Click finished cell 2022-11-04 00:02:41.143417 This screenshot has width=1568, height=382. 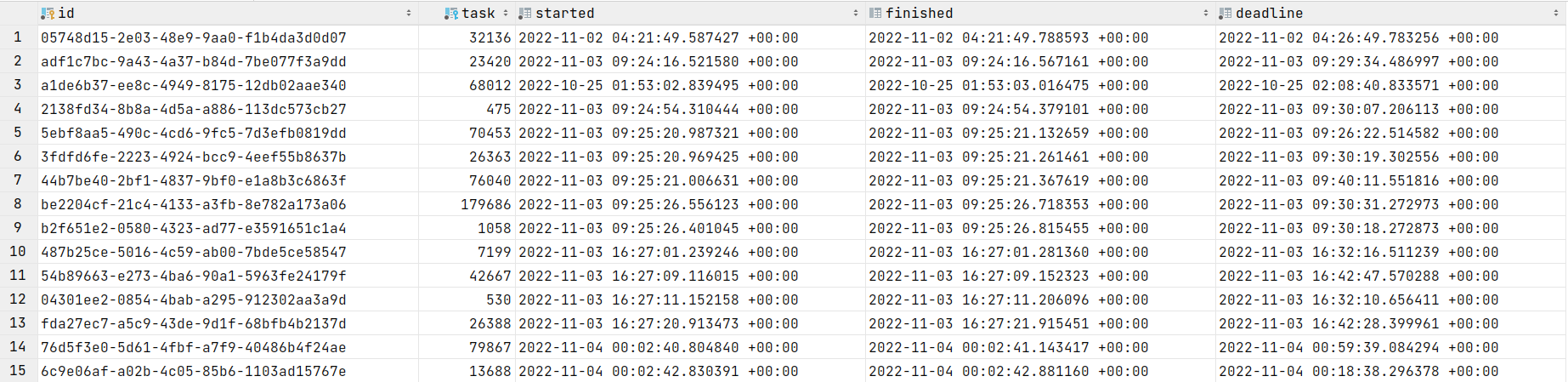(1009, 347)
